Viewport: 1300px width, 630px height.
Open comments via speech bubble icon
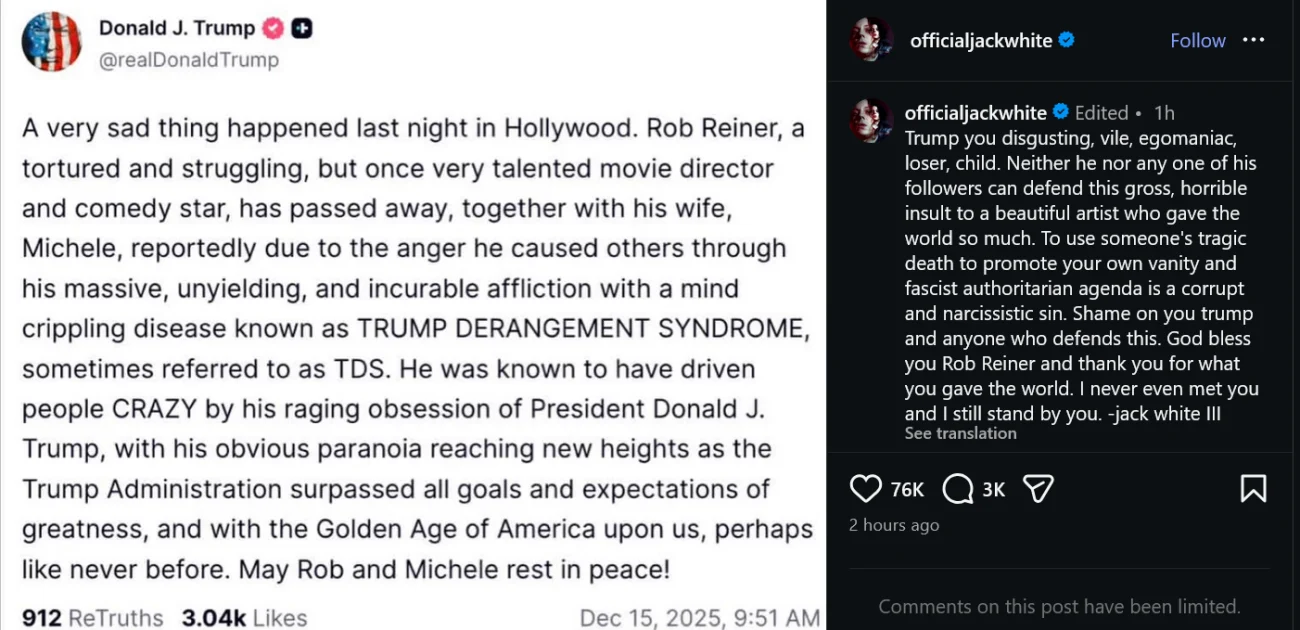pyautogui.click(x=958, y=488)
